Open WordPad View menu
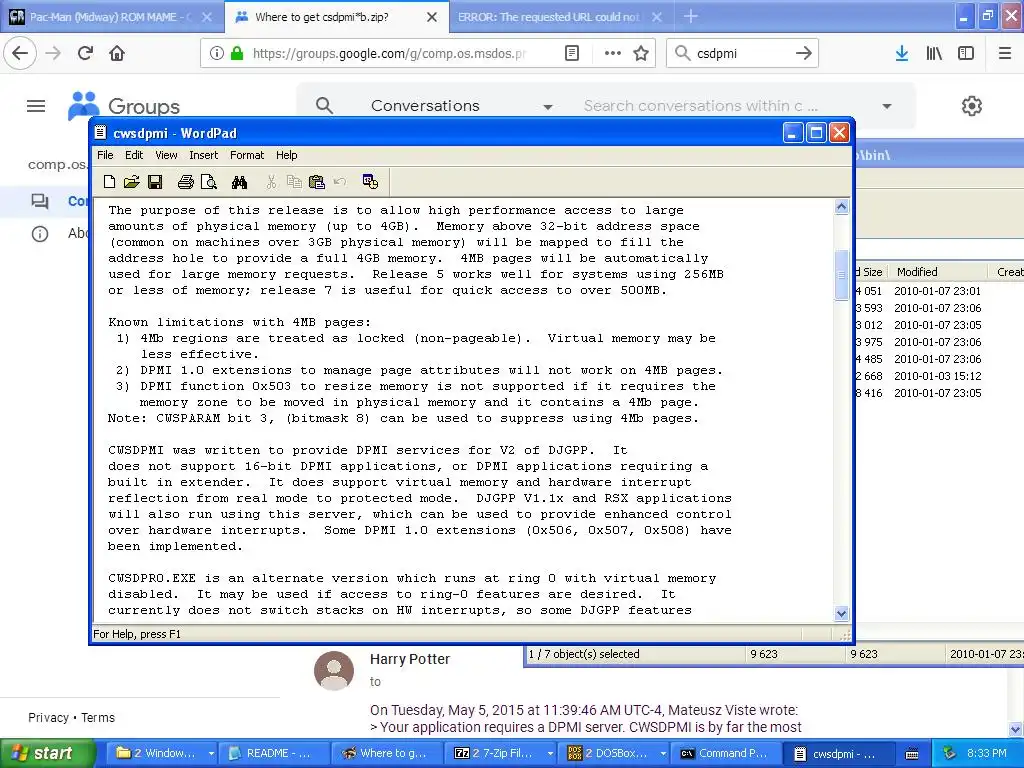The width and height of the screenshot is (1024, 768). (x=166, y=155)
